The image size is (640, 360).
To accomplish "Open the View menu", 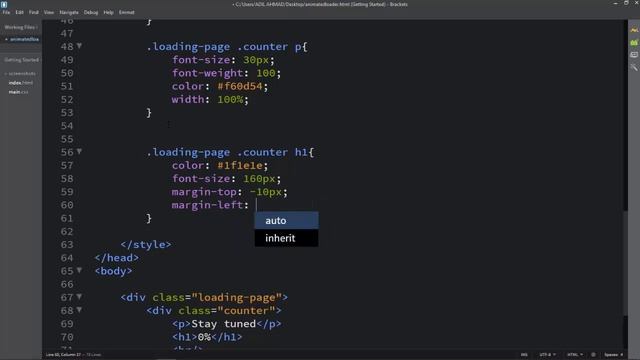I will click(x=49, y=12).
